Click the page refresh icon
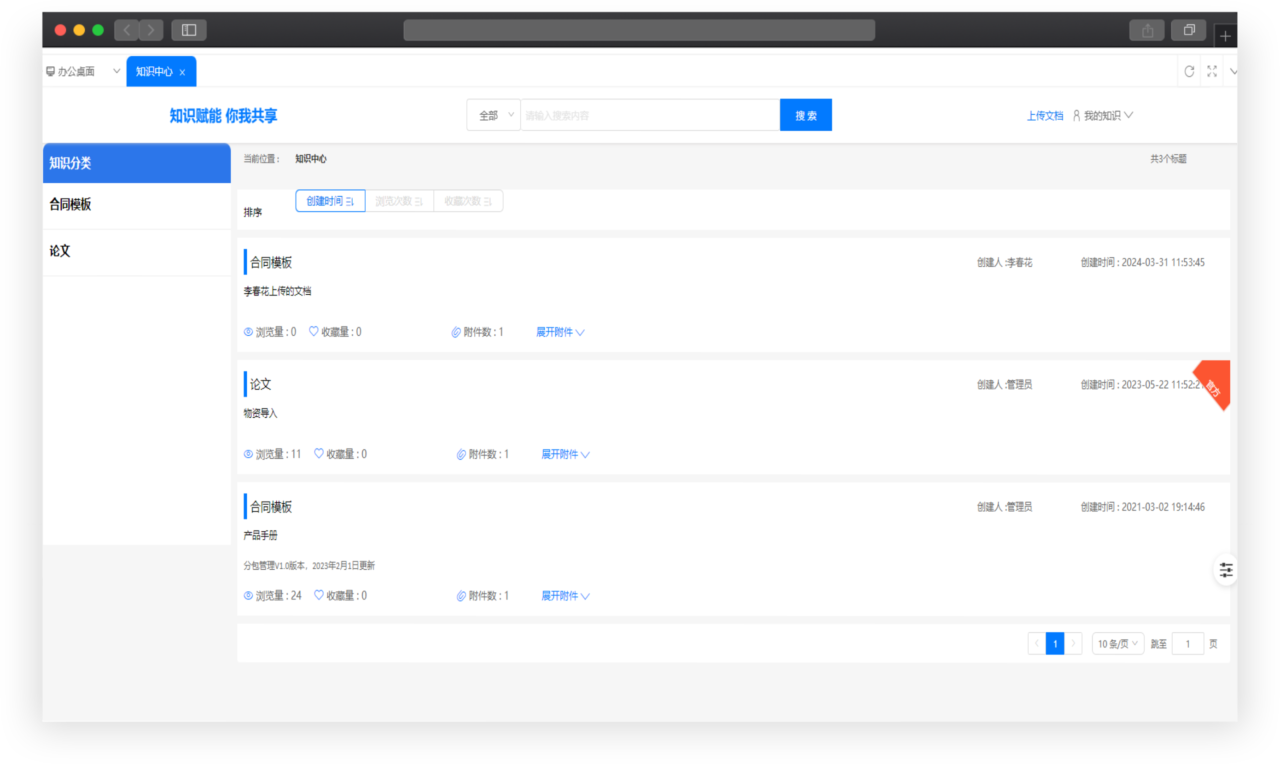Image resolution: width=1280 pixels, height=764 pixels. 1189,71
